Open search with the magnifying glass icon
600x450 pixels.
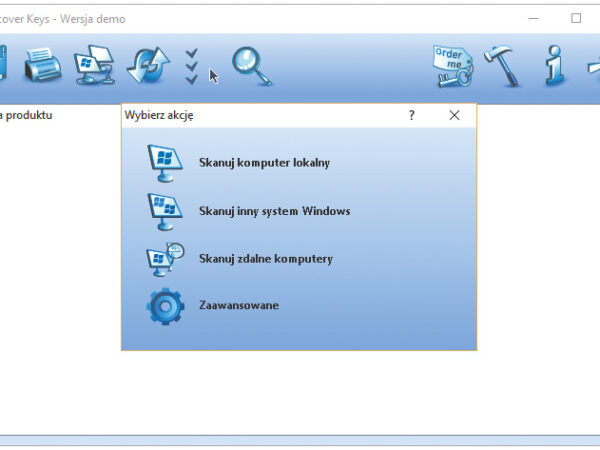(251, 65)
